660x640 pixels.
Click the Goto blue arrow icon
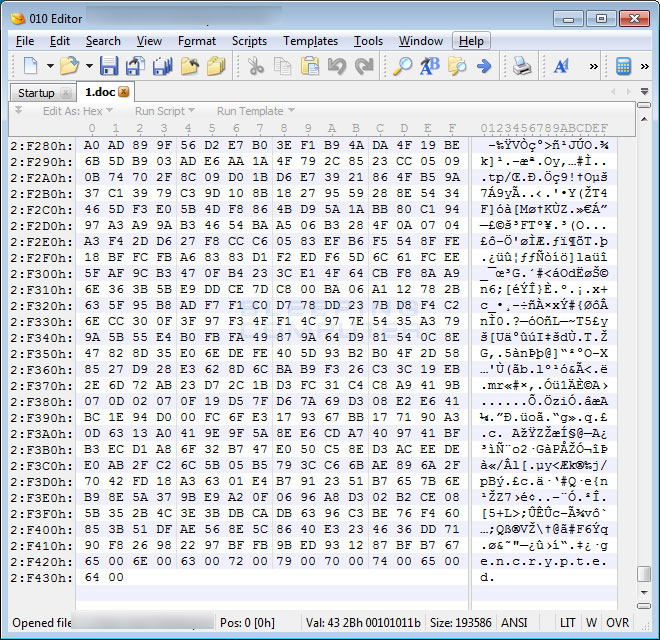[484, 66]
